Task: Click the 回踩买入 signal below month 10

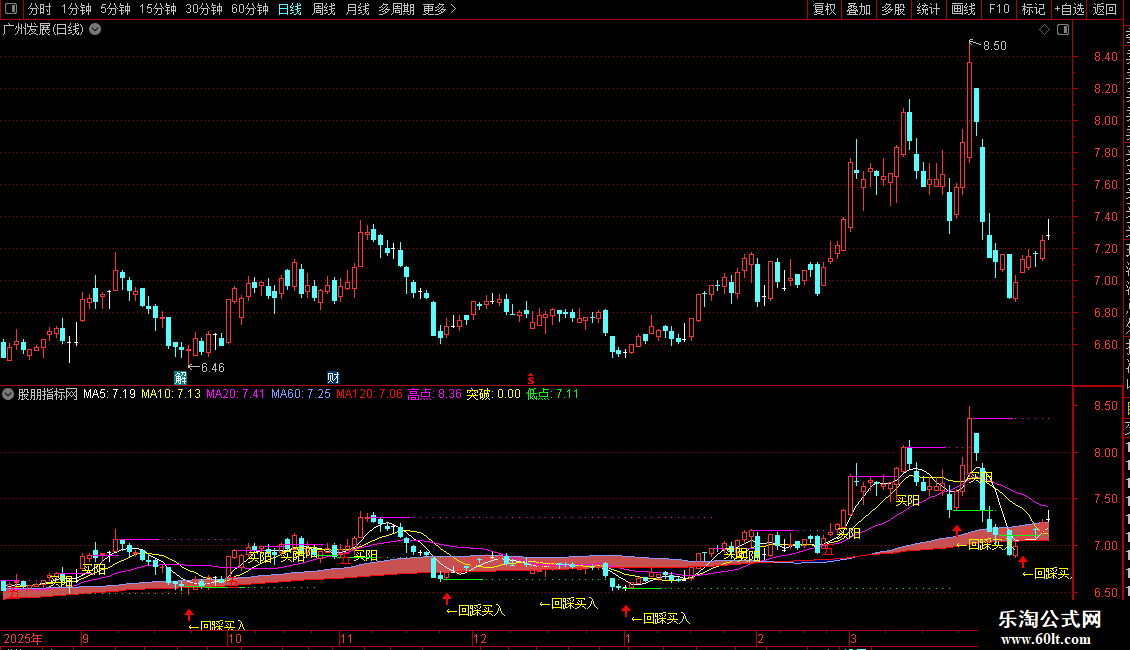Action: [217, 626]
